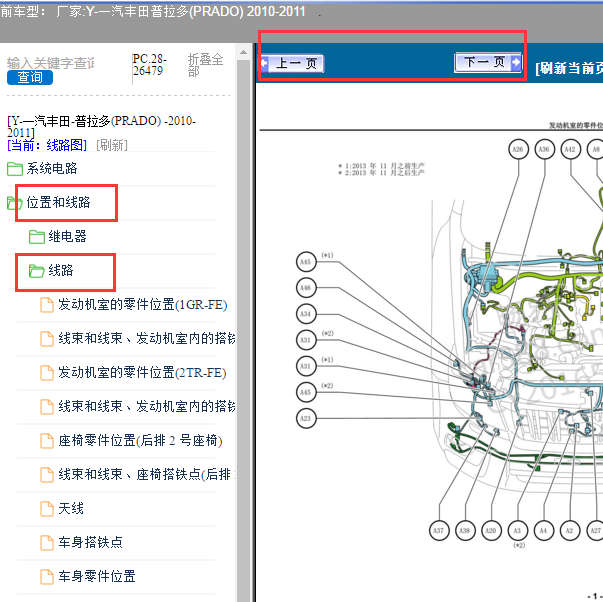Image resolution: width=603 pixels, height=602 pixels.
Task: Open 发动机室的零件位置(2TR-FE) document
Action: [142, 372]
